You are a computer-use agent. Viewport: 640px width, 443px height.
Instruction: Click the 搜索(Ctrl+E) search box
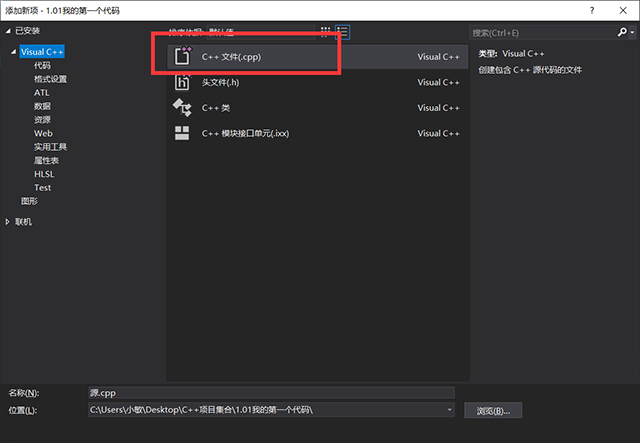point(543,33)
